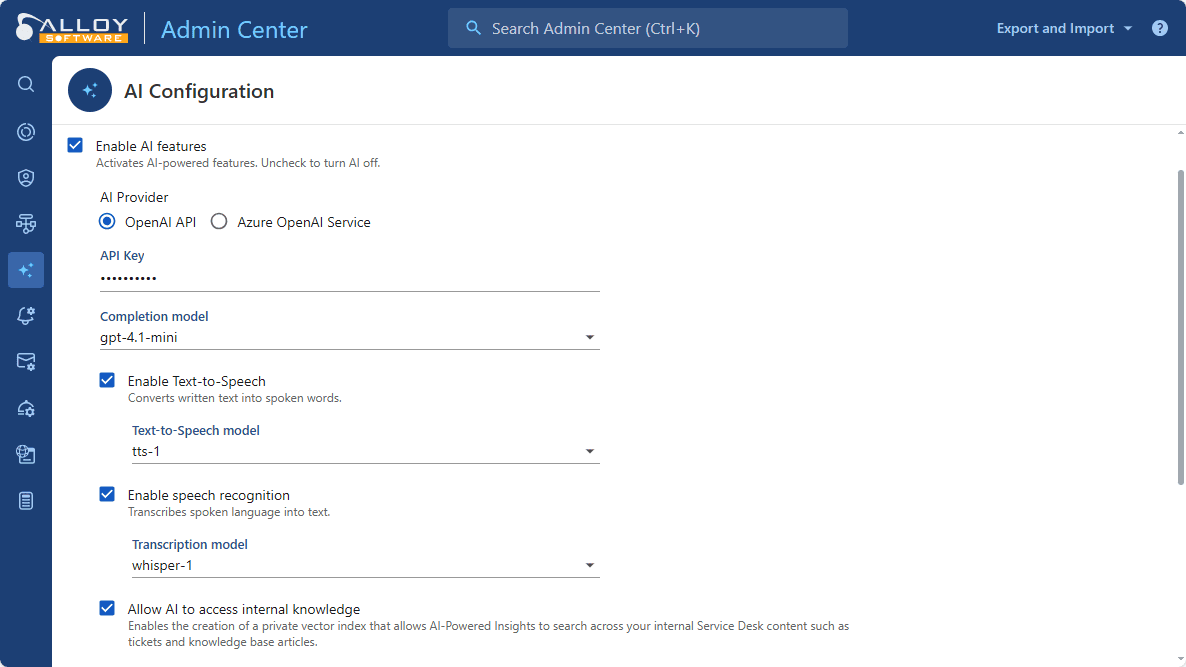Uncheck Enable AI features checkbox
The image size is (1186, 667).
[75, 146]
